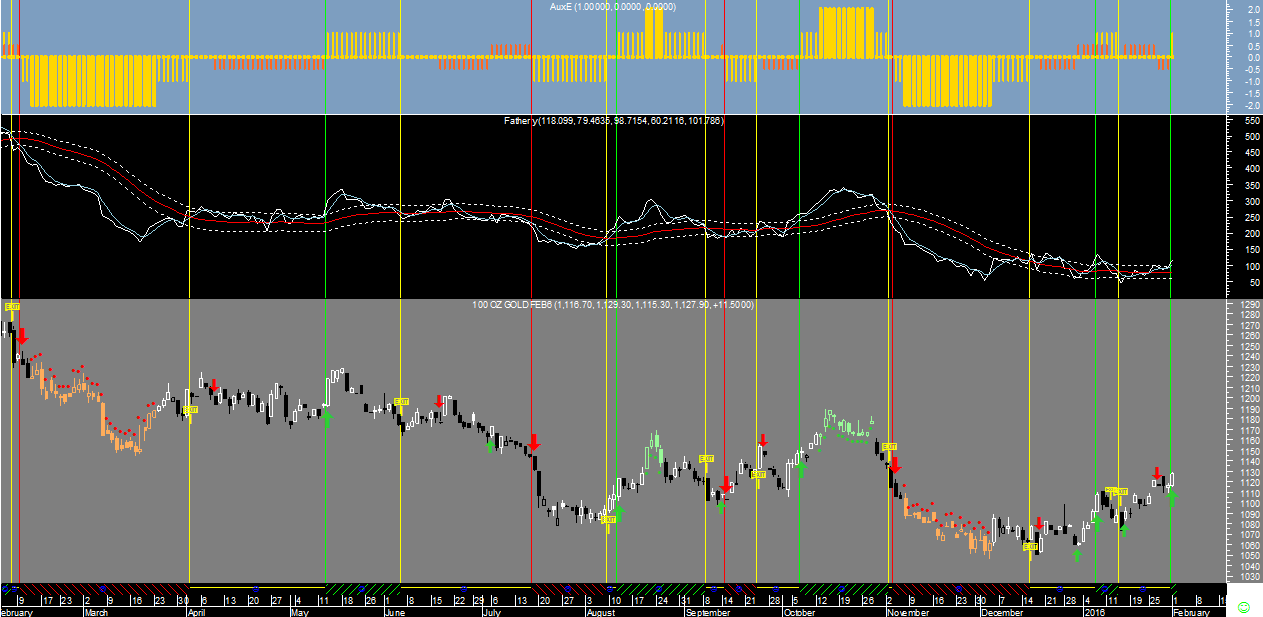The height and width of the screenshot is (617, 1263).
Task: Click the red down arrow in late January 2016
Action: pyautogui.click(x=1157, y=473)
